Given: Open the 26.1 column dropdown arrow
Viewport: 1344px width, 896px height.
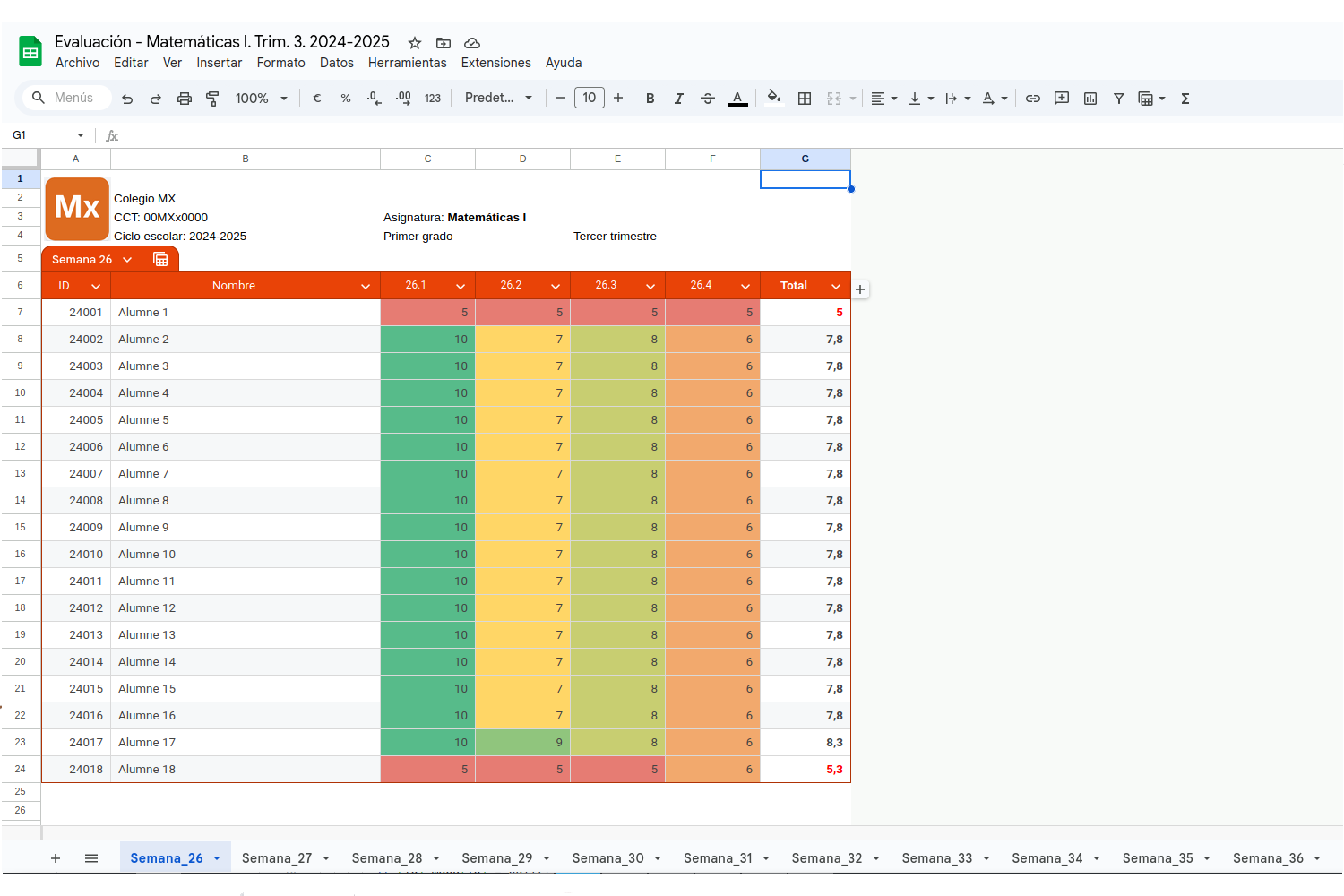Looking at the screenshot, I should [461, 287].
